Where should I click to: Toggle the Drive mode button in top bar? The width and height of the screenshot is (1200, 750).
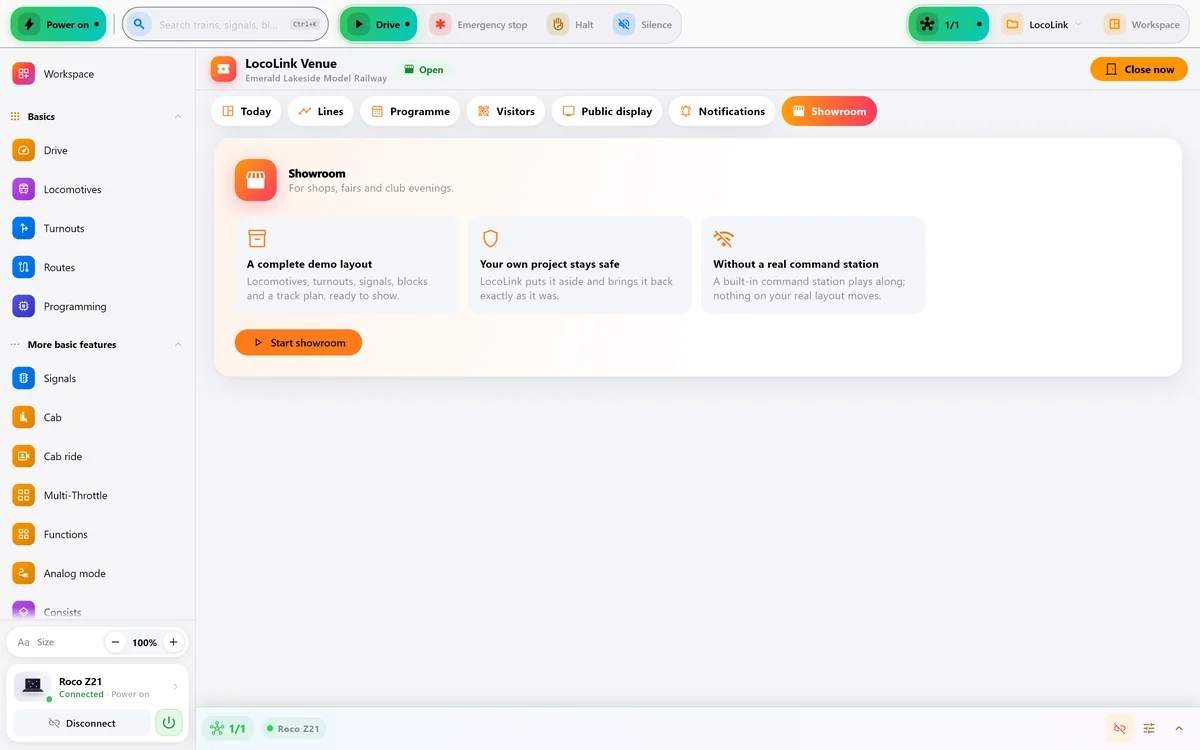click(378, 24)
